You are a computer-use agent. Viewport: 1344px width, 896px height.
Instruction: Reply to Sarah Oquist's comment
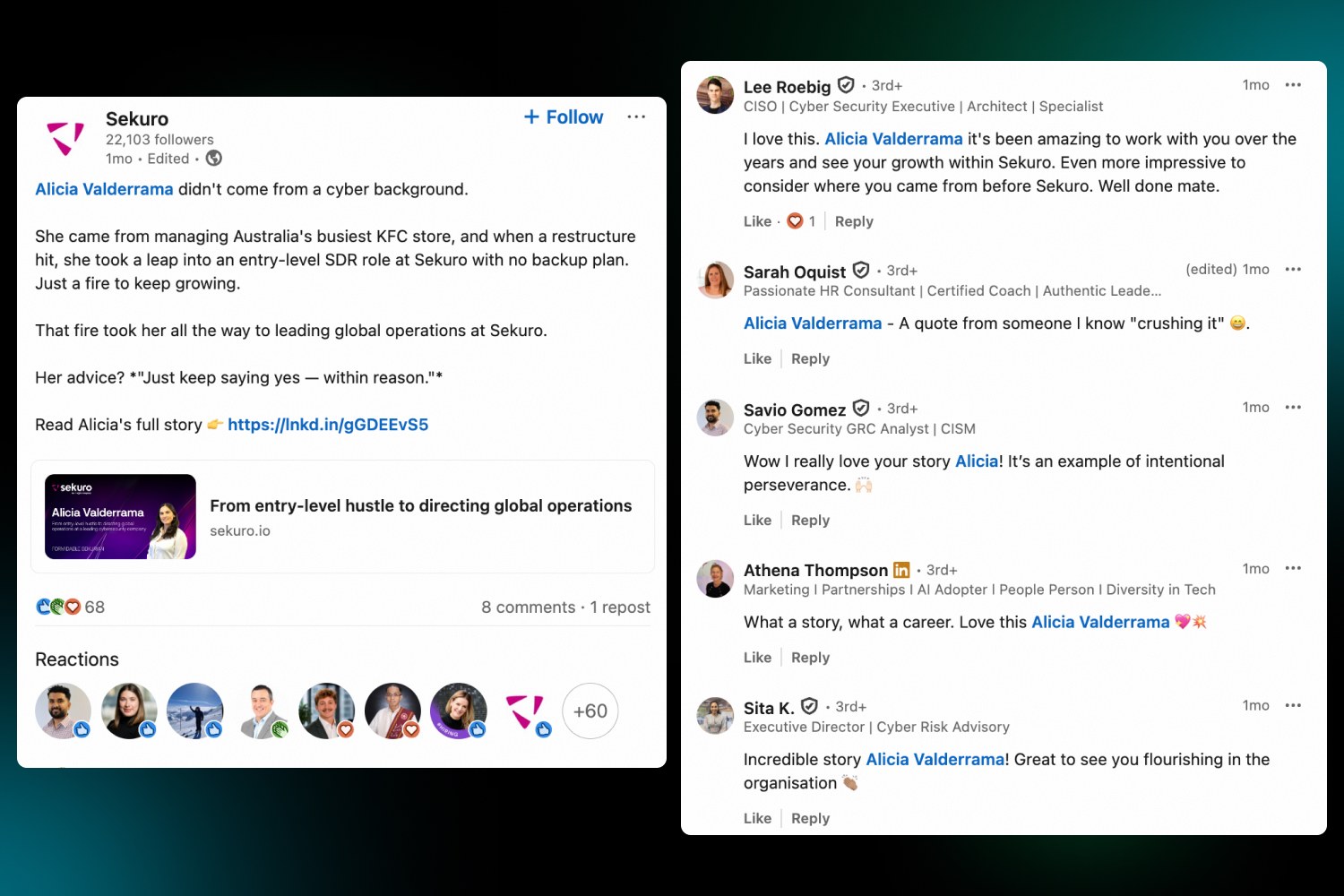point(810,358)
